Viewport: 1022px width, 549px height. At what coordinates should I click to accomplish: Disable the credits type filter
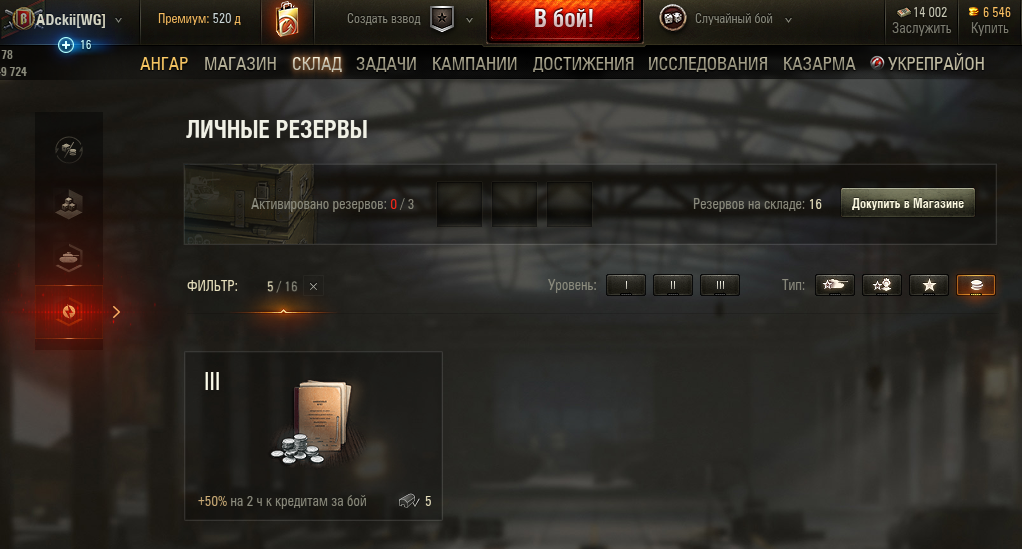[x=976, y=285]
